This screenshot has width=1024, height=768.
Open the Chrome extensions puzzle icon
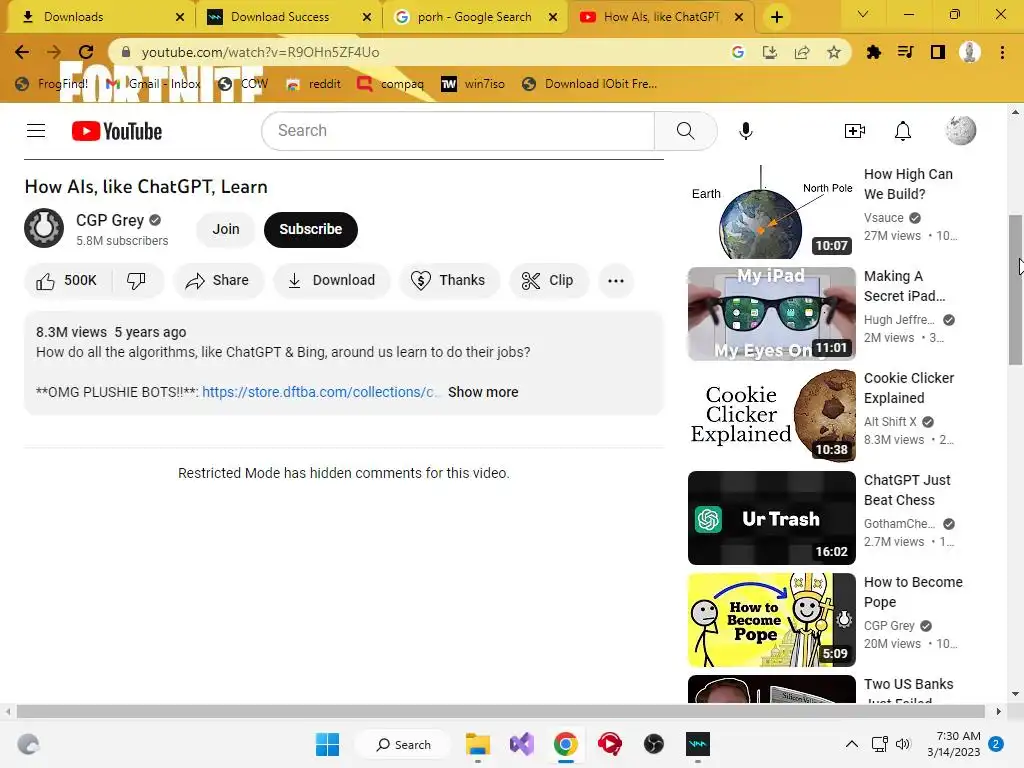[x=873, y=52]
